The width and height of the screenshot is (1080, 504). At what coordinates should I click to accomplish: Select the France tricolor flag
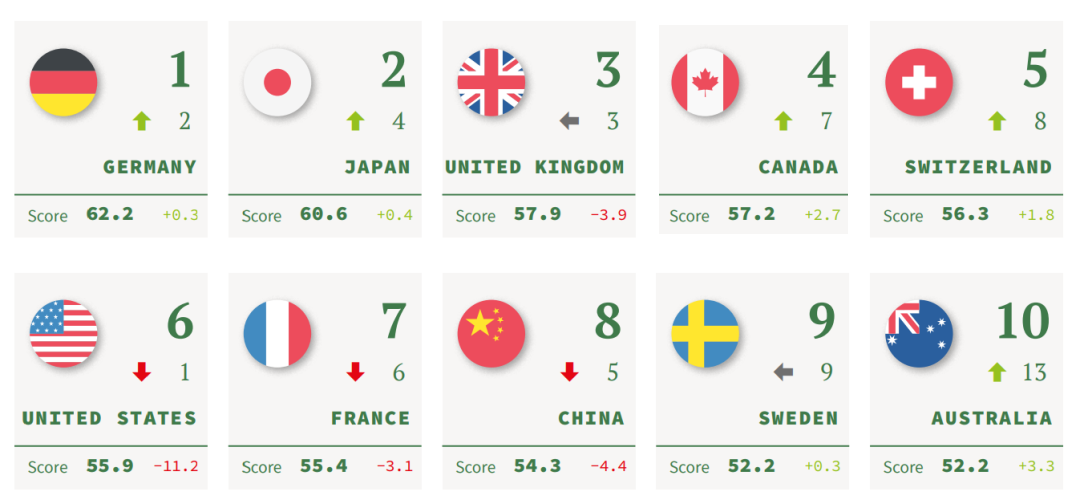coord(277,333)
